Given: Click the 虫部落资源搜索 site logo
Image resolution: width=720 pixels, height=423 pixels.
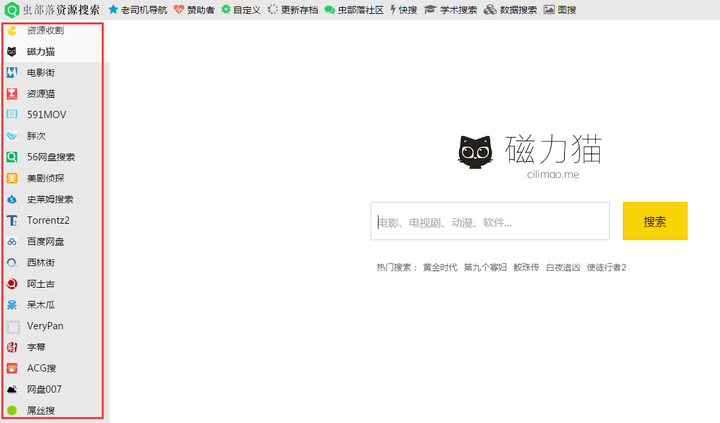Looking at the screenshot, I should 51,10.
